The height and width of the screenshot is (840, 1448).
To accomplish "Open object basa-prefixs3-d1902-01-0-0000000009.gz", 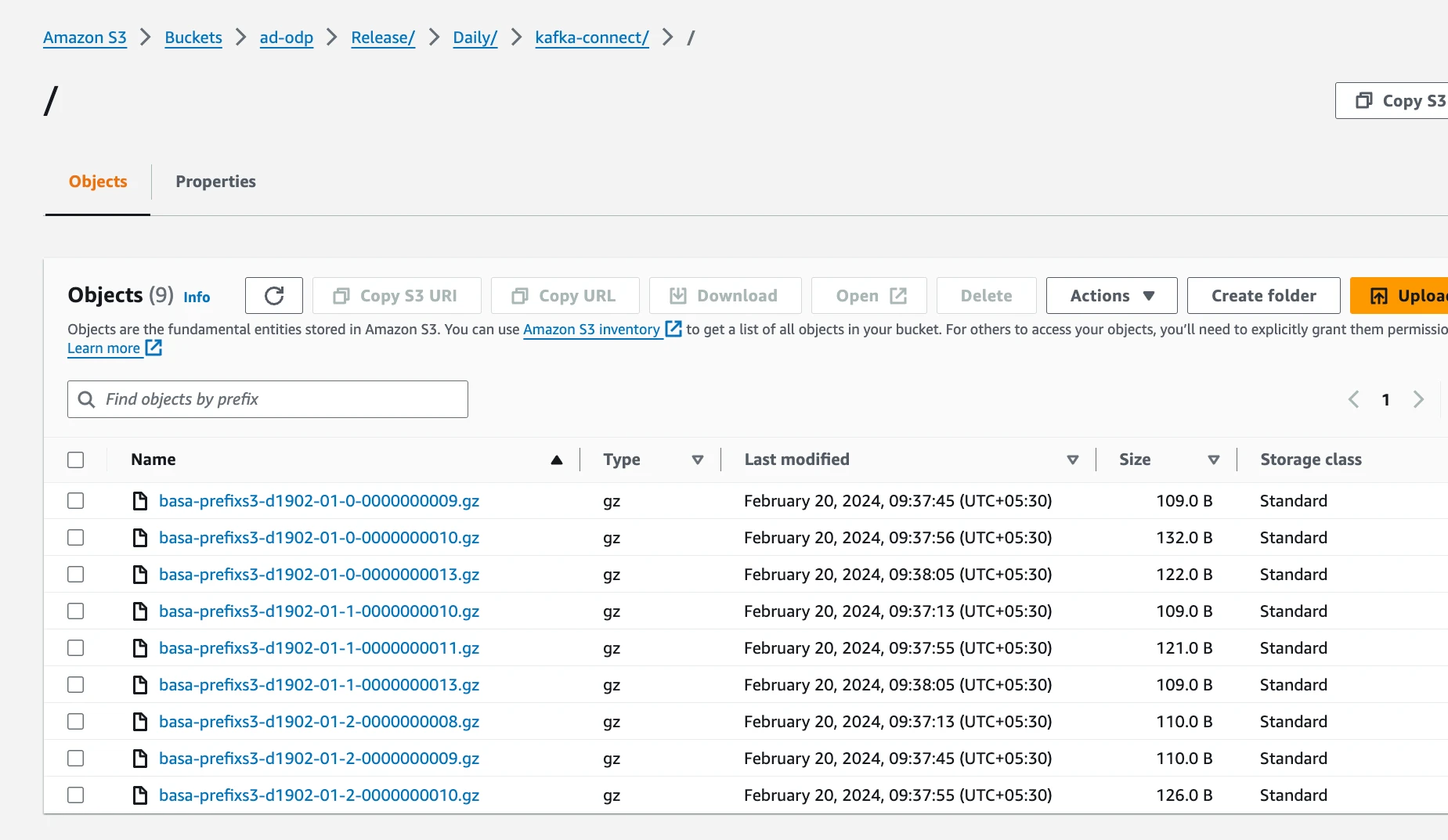I will (x=319, y=501).
